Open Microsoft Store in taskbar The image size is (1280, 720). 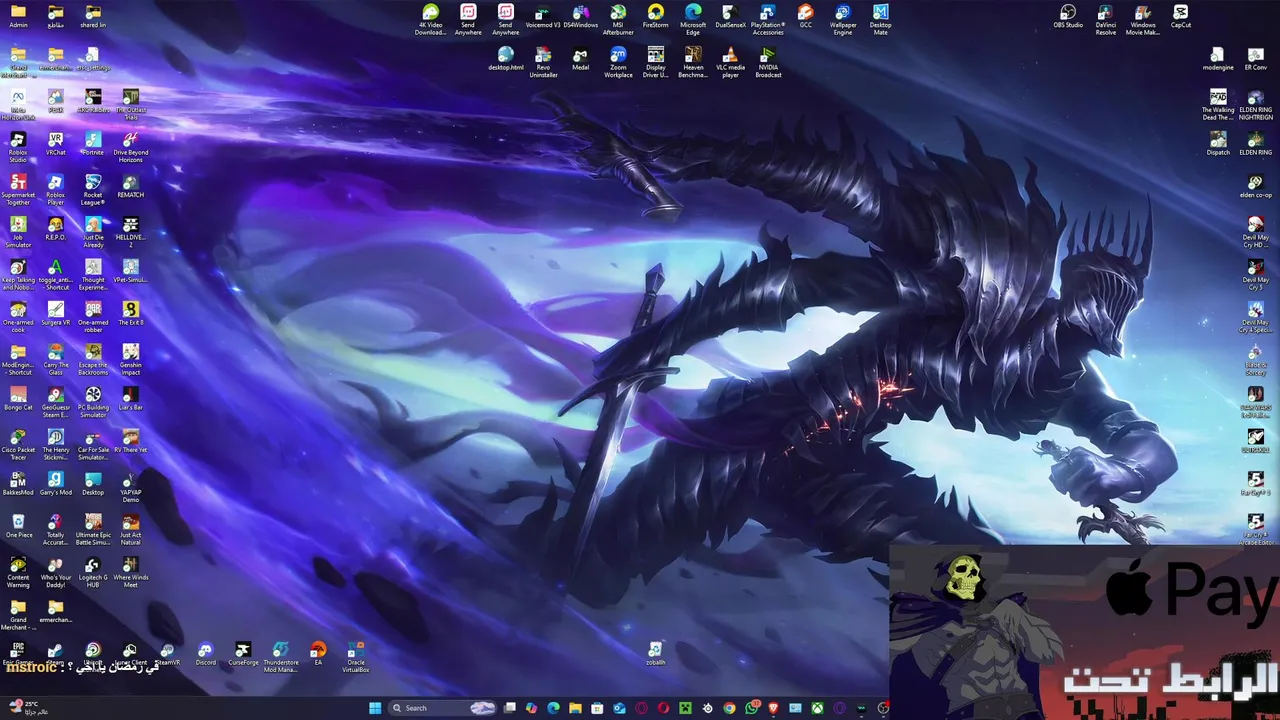597,708
